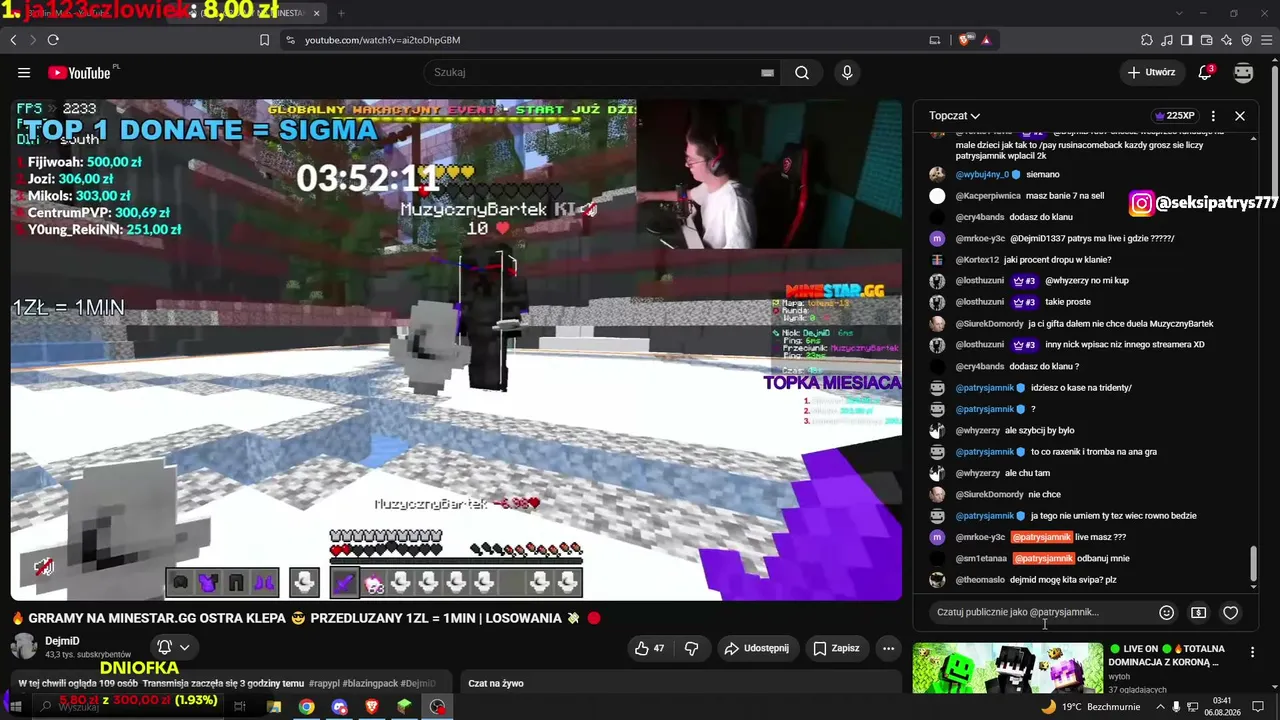The width and height of the screenshot is (1280, 720).
Task: Open Chrome from the taskbar
Action: tap(306, 707)
